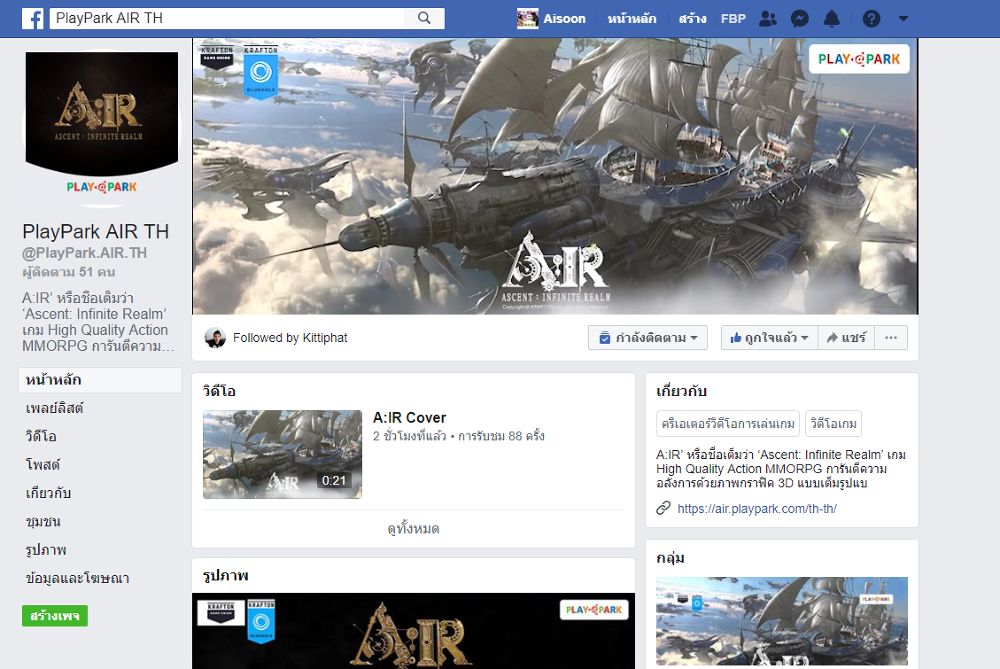Image resolution: width=1000 pixels, height=669 pixels.
Task: Expand the กำลังติดตาม following dropdown
Action: click(x=648, y=338)
